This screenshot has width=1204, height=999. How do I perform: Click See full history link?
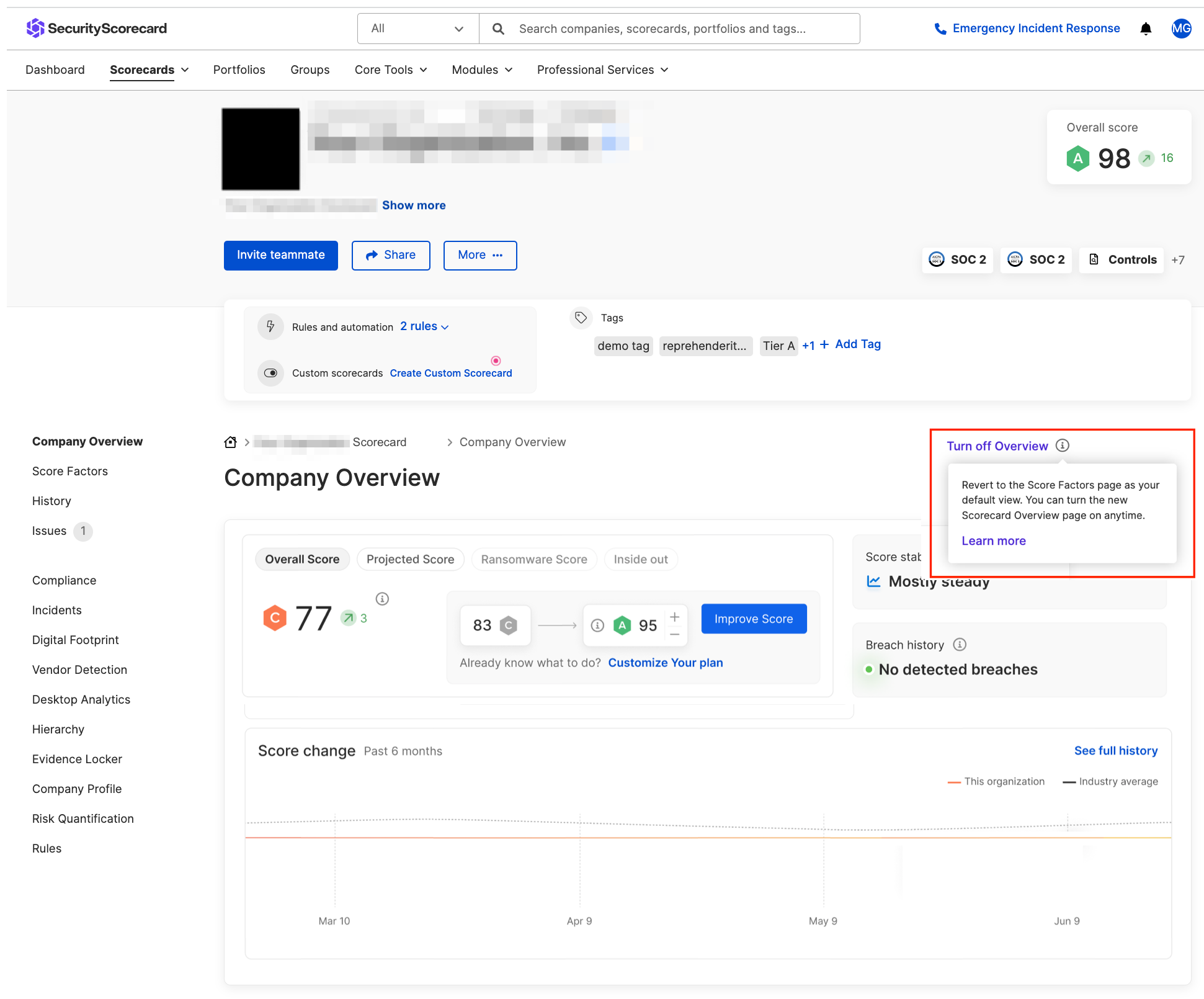(1116, 751)
